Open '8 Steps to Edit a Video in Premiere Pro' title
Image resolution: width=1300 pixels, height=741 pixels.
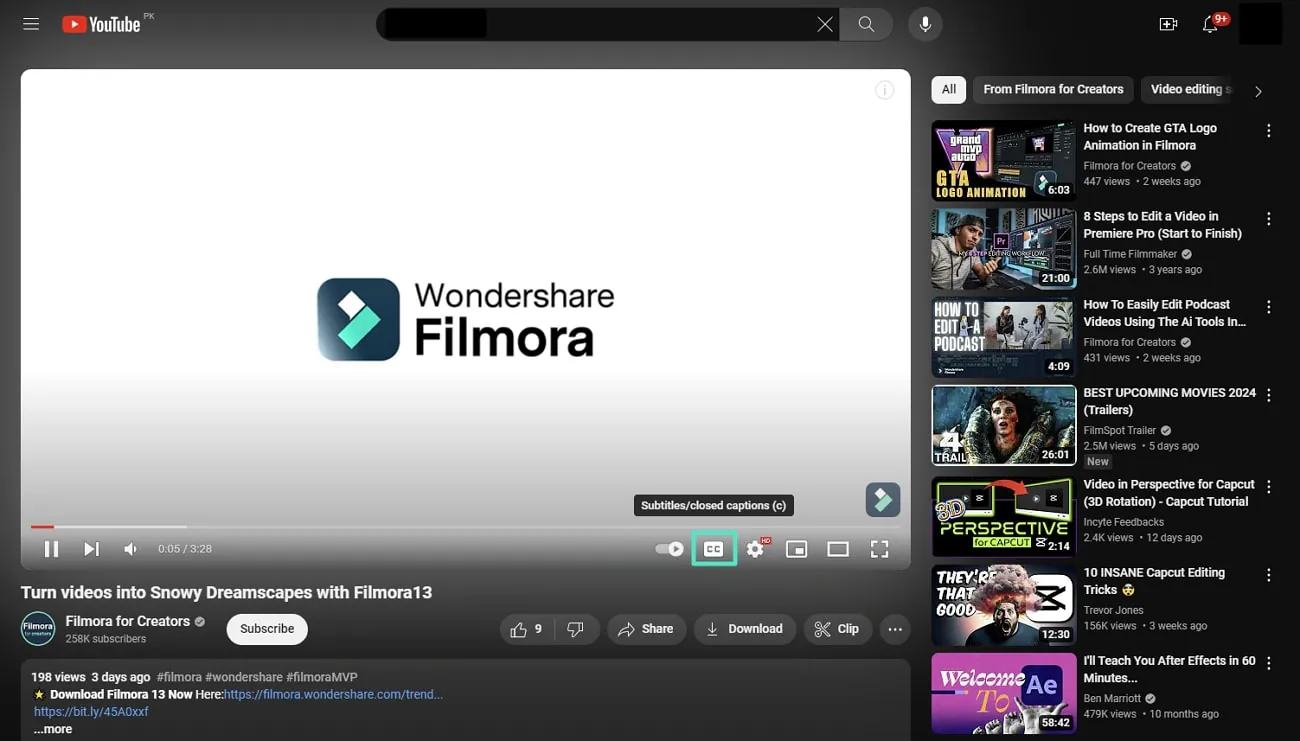pyautogui.click(x=1162, y=225)
